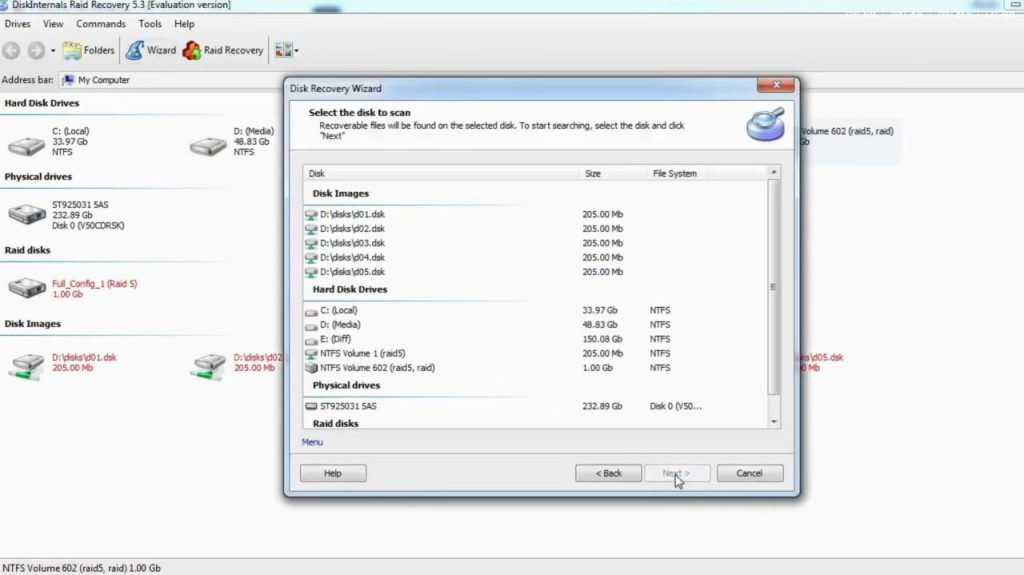Viewport: 1024px width, 575px height.
Task: Click the My Computer address bar field
Action: point(170,80)
